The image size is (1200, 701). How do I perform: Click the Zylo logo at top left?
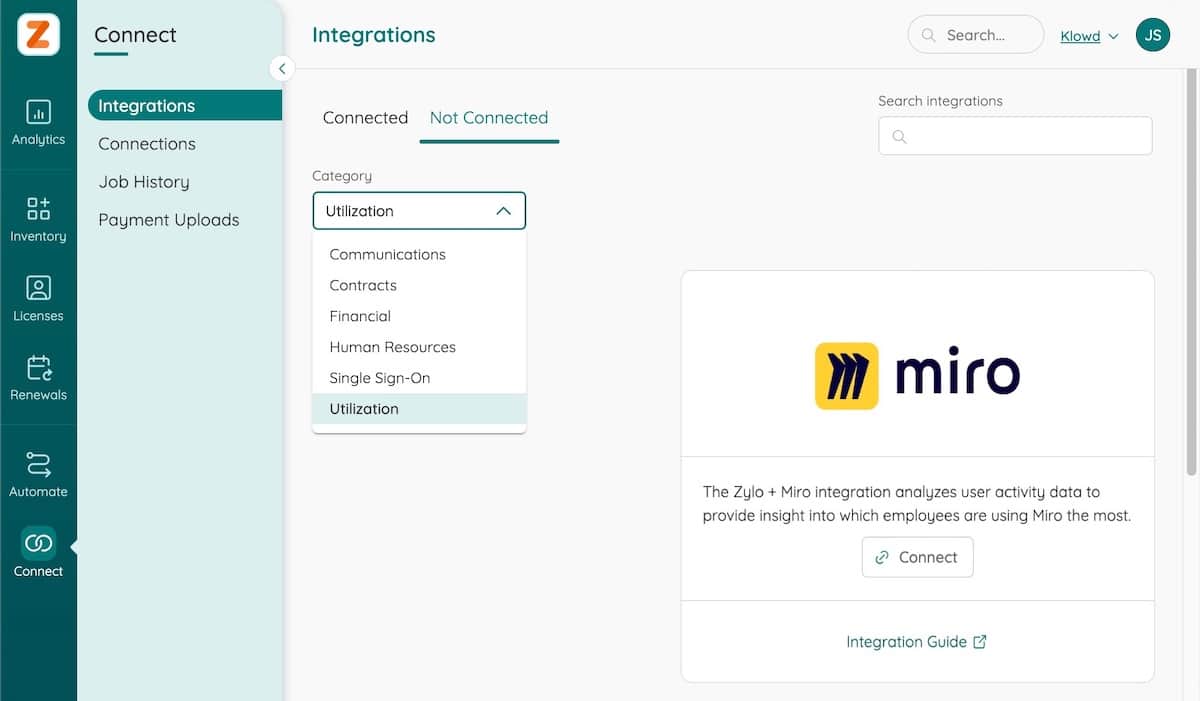36,34
